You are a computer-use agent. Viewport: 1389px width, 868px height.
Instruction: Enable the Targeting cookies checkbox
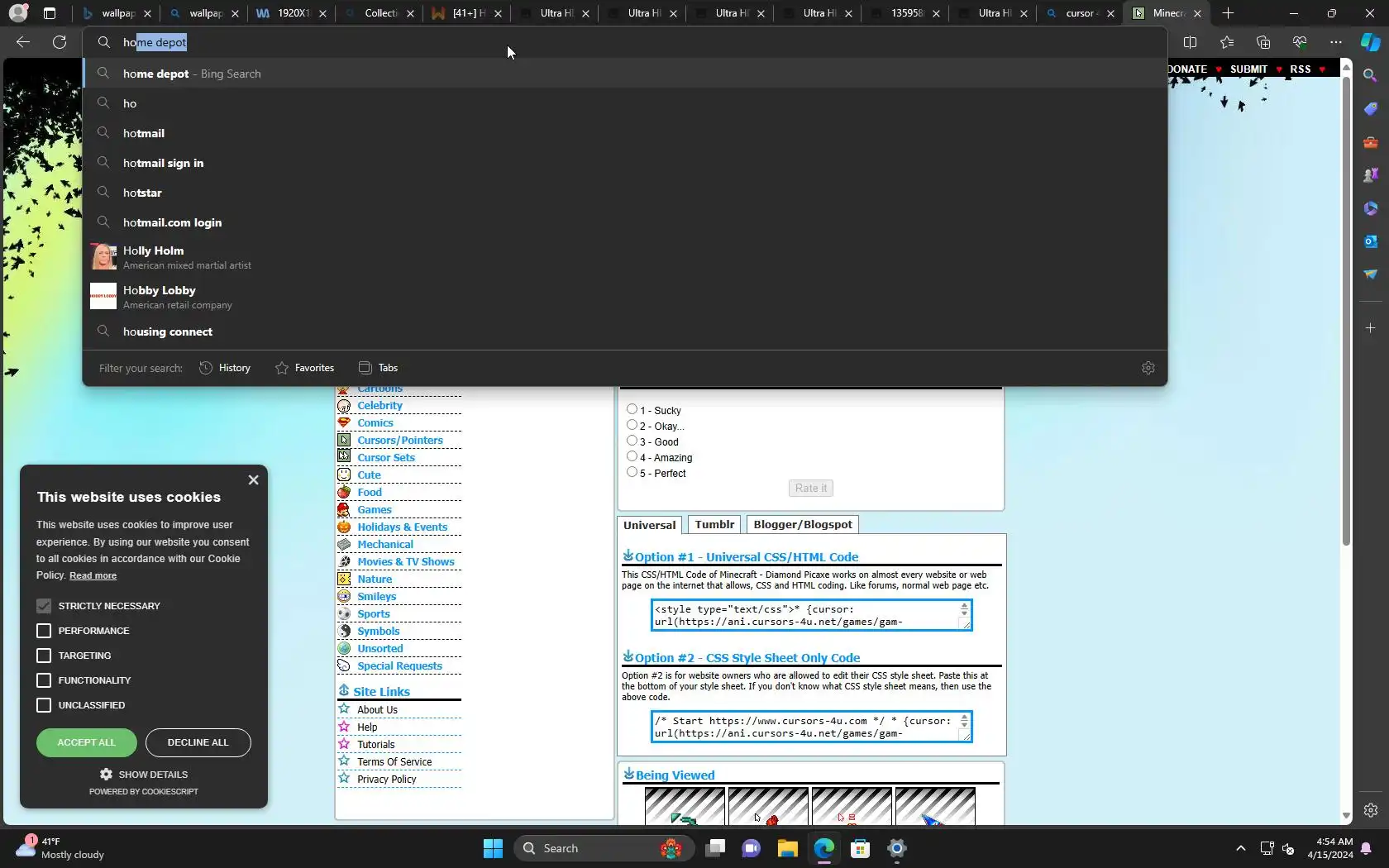44,656
